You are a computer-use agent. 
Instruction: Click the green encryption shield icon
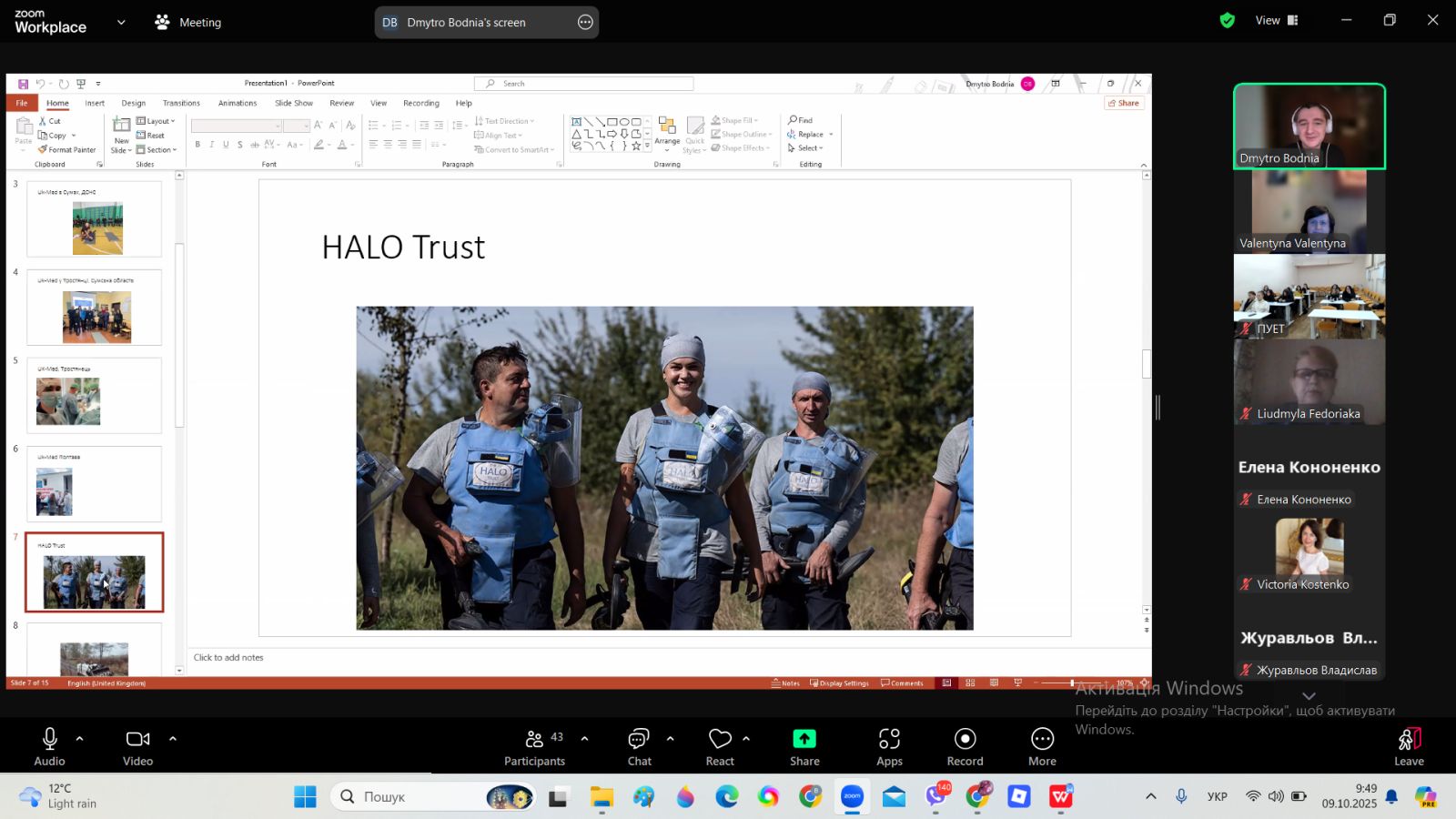(x=1227, y=21)
